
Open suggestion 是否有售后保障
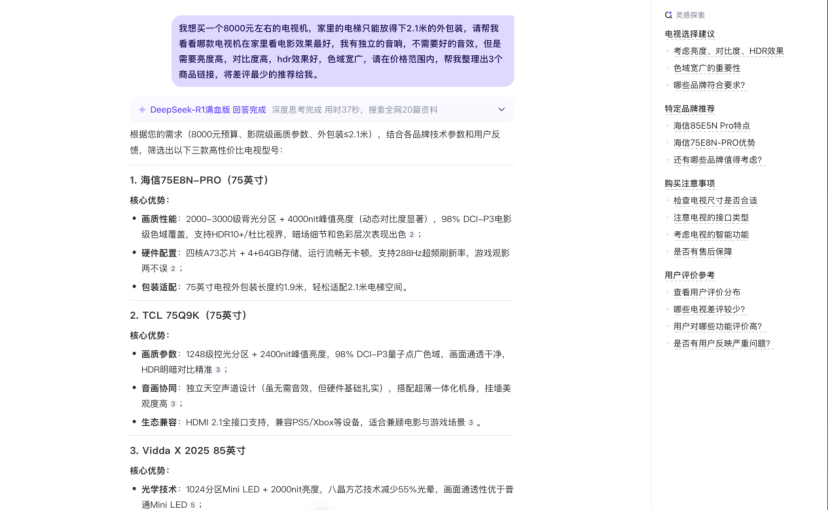tap(702, 252)
